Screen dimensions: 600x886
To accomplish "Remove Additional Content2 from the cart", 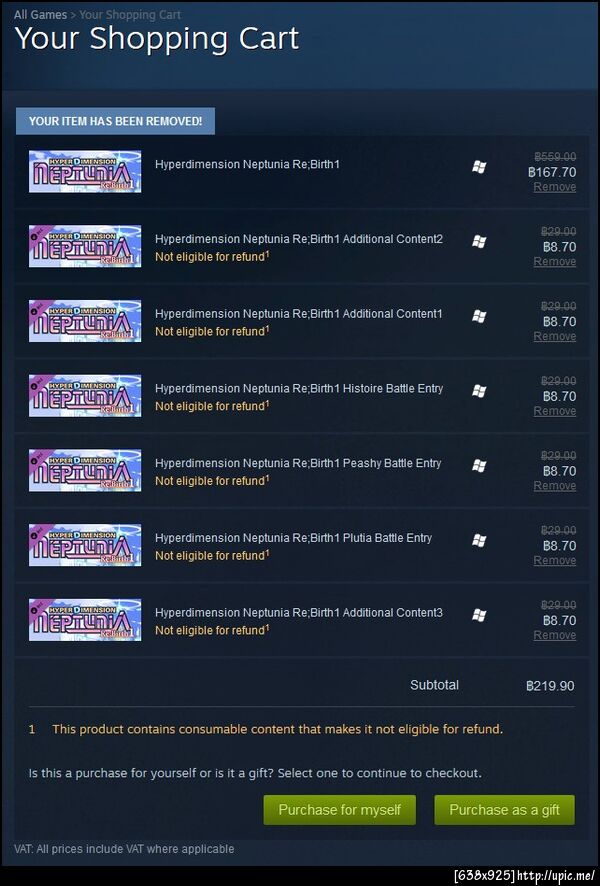I will pyautogui.click(x=555, y=262).
